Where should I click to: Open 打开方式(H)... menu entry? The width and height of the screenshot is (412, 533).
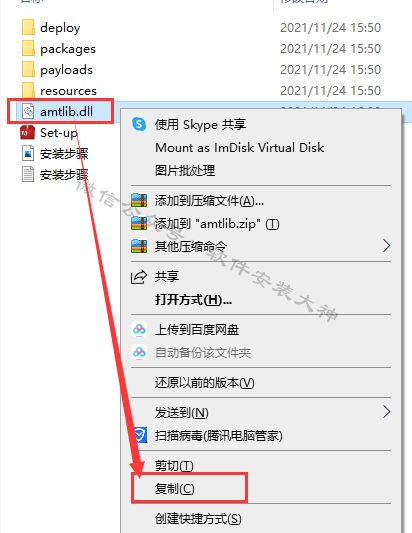tap(193, 300)
